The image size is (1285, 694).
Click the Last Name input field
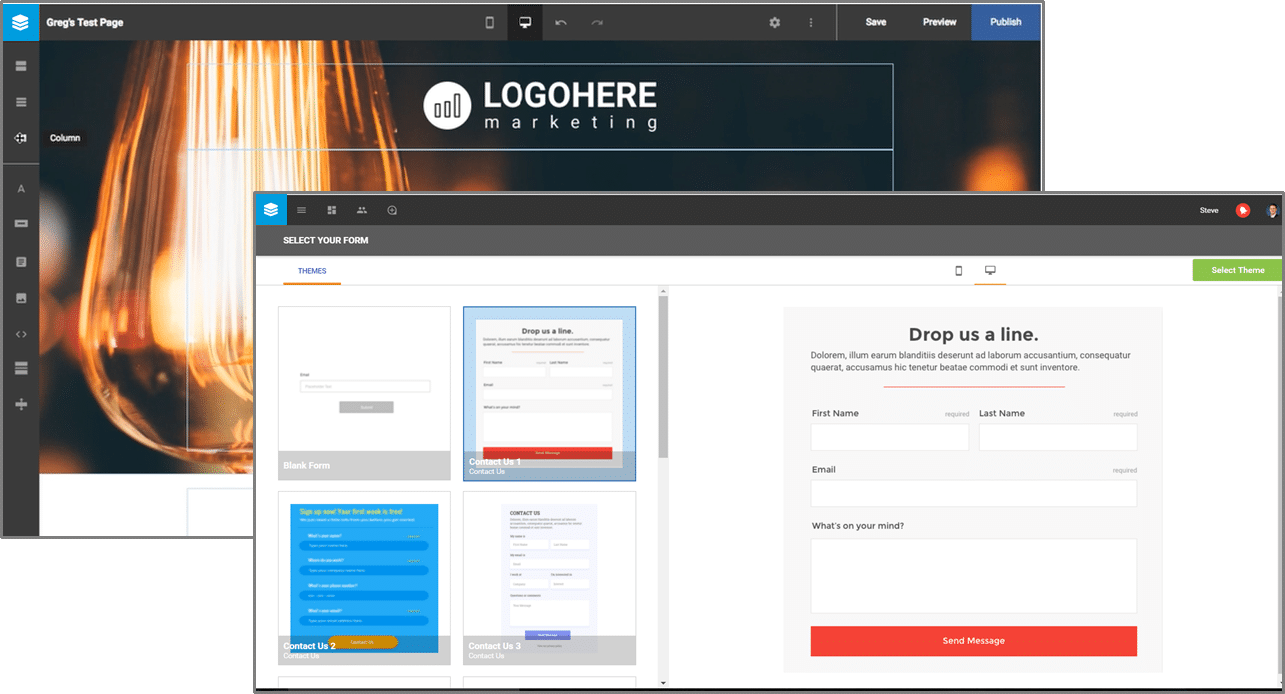pos(1058,437)
